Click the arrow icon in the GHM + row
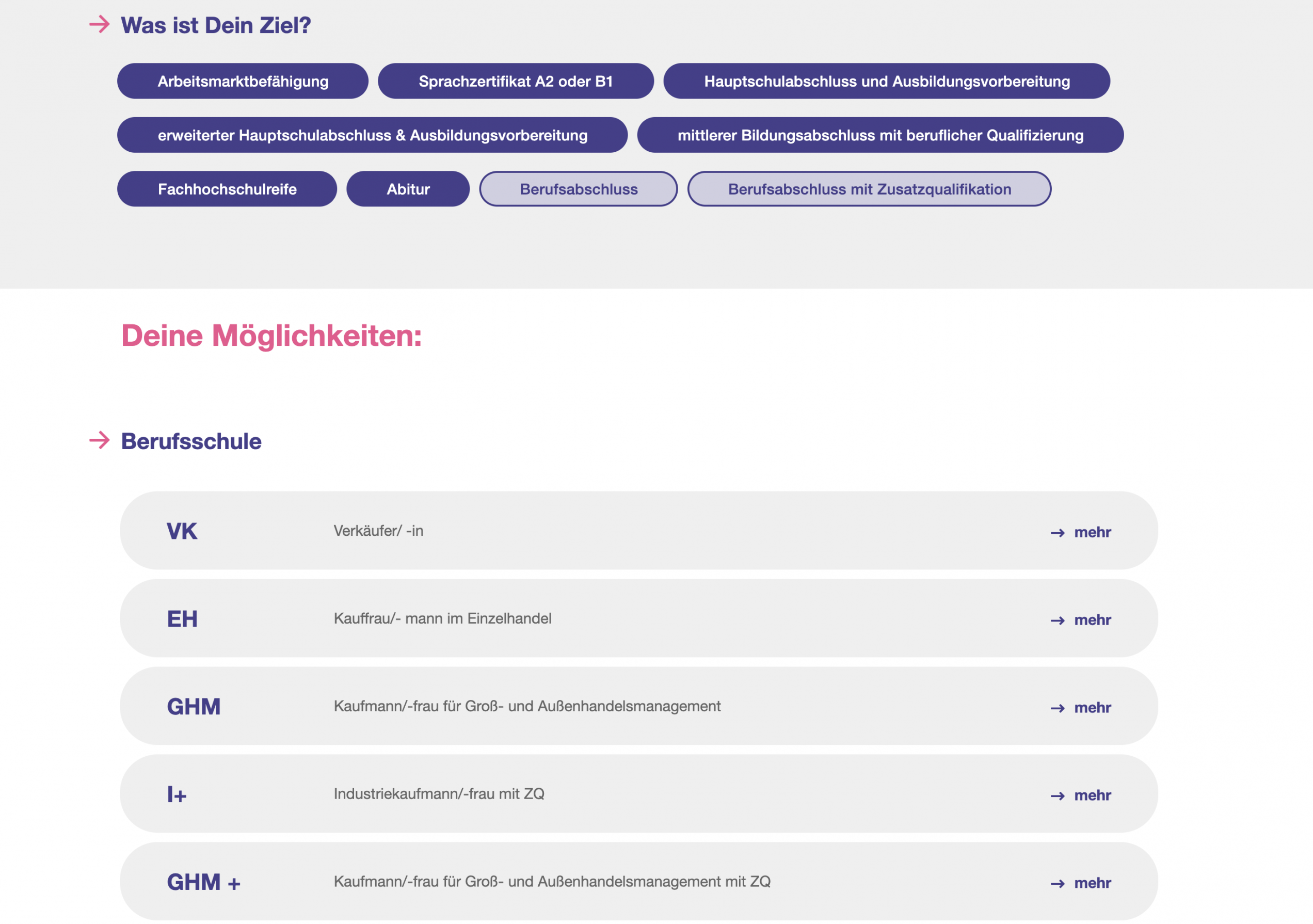The width and height of the screenshot is (1313, 924). point(1058,883)
